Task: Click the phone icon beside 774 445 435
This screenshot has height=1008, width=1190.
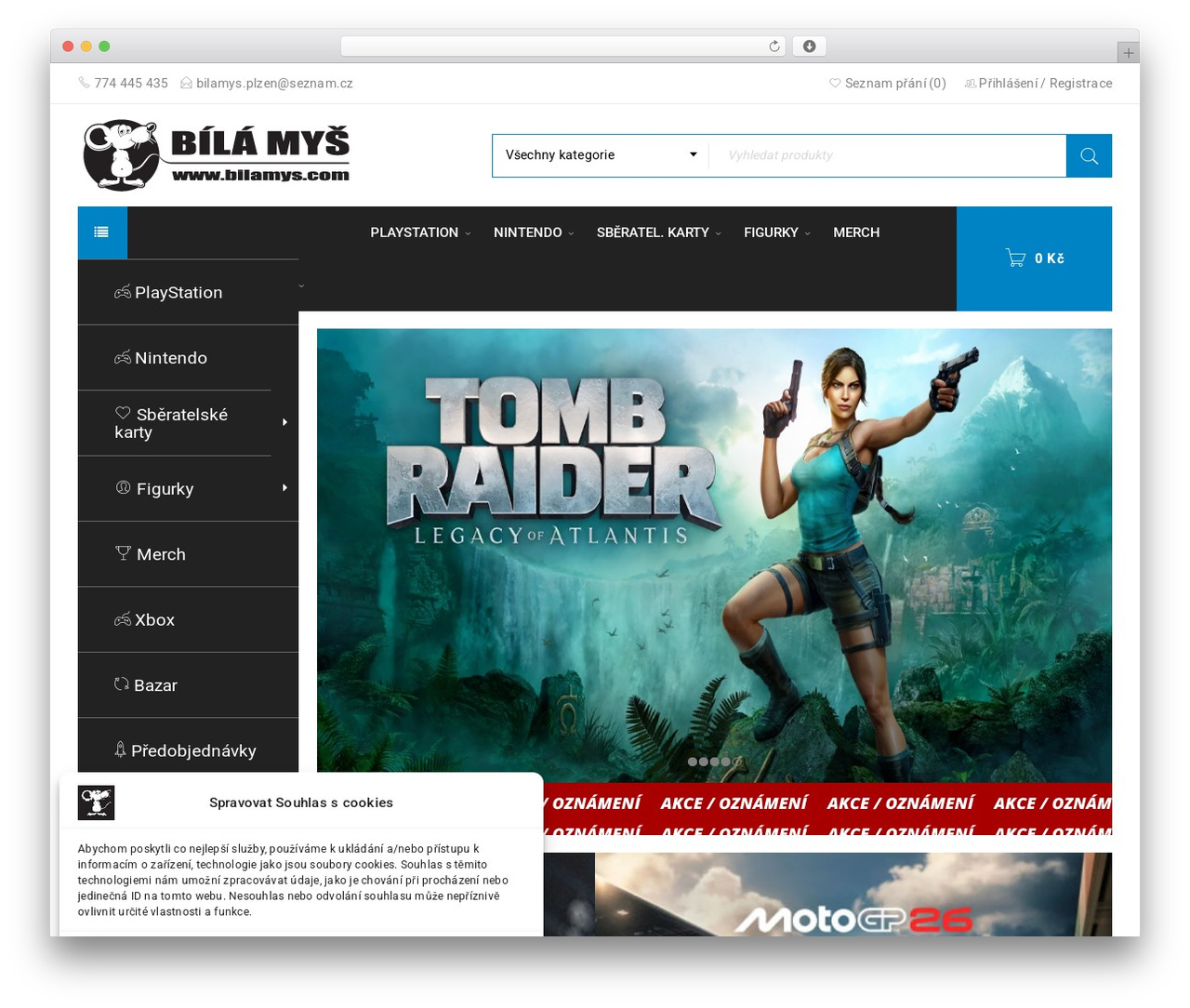Action: (85, 83)
